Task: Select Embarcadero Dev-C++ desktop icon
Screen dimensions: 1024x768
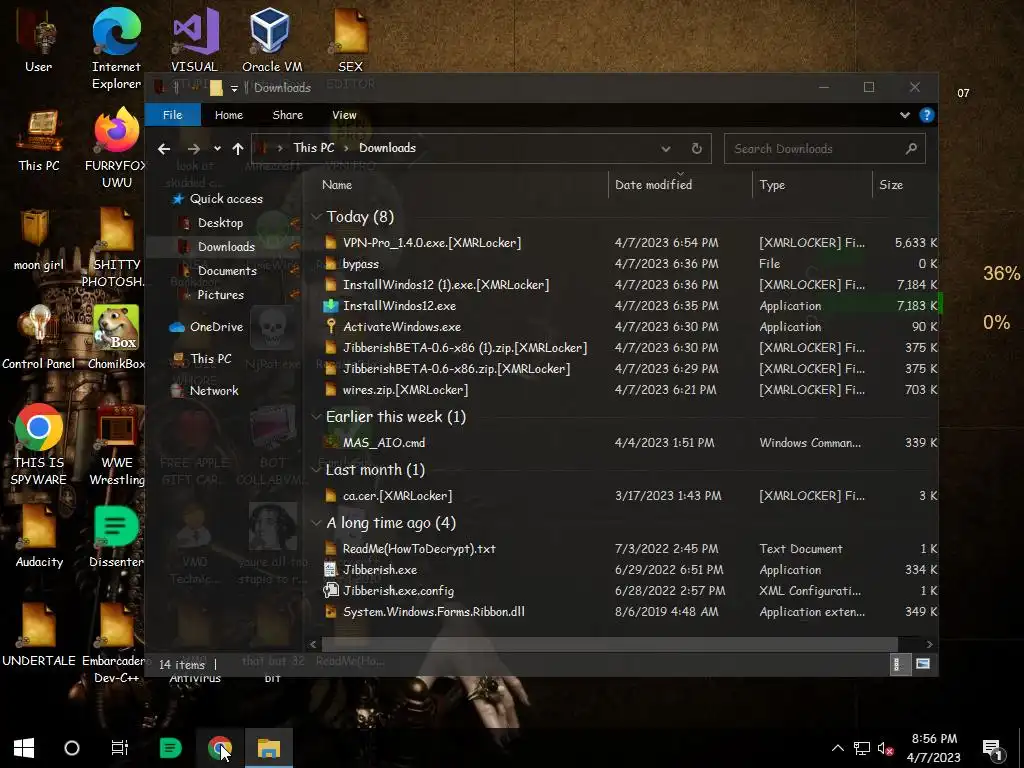Action: [115, 644]
